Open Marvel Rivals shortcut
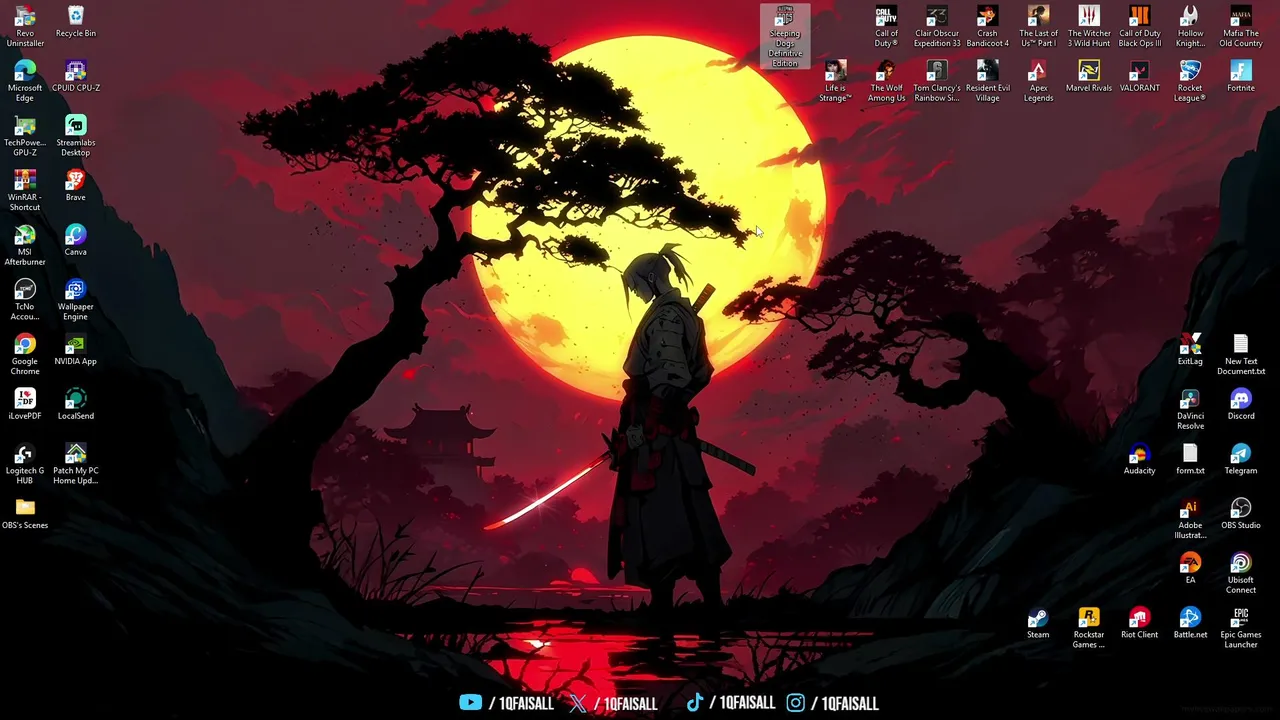 (1089, 76)
